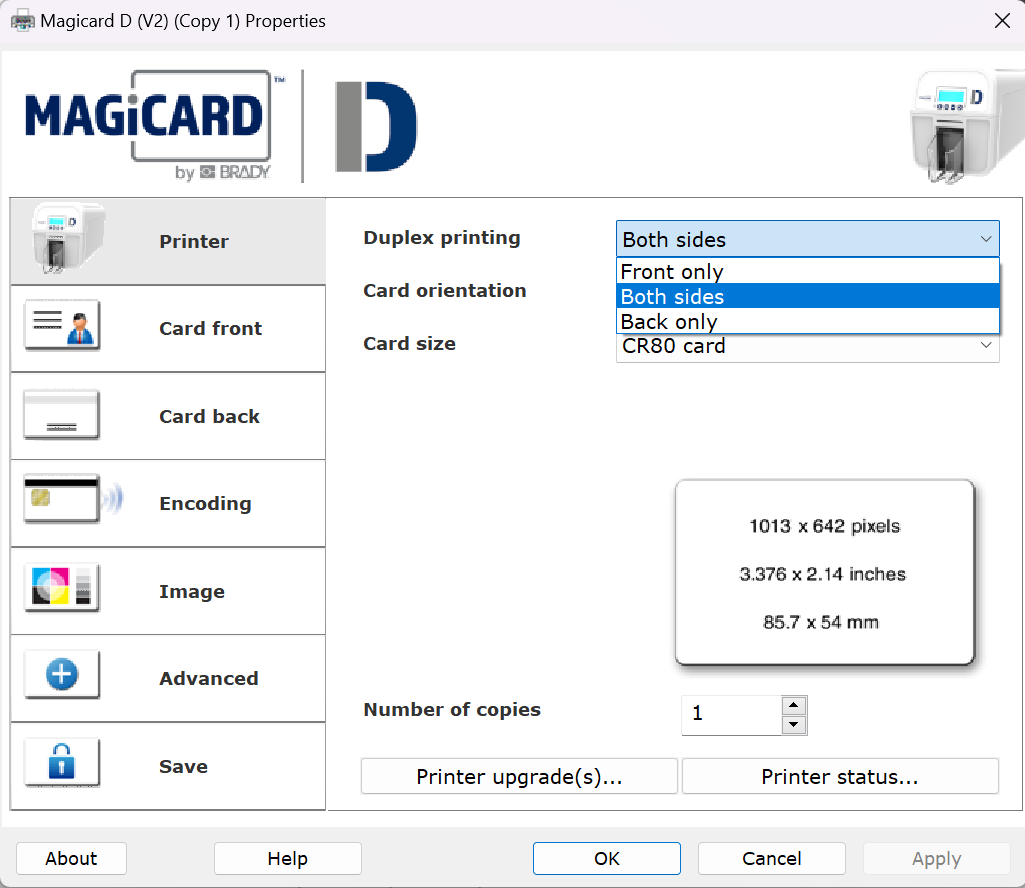Go to the Image tab
Viewport: 1025px width, 888px height.
pyautogui.click(x=168, y=591)
